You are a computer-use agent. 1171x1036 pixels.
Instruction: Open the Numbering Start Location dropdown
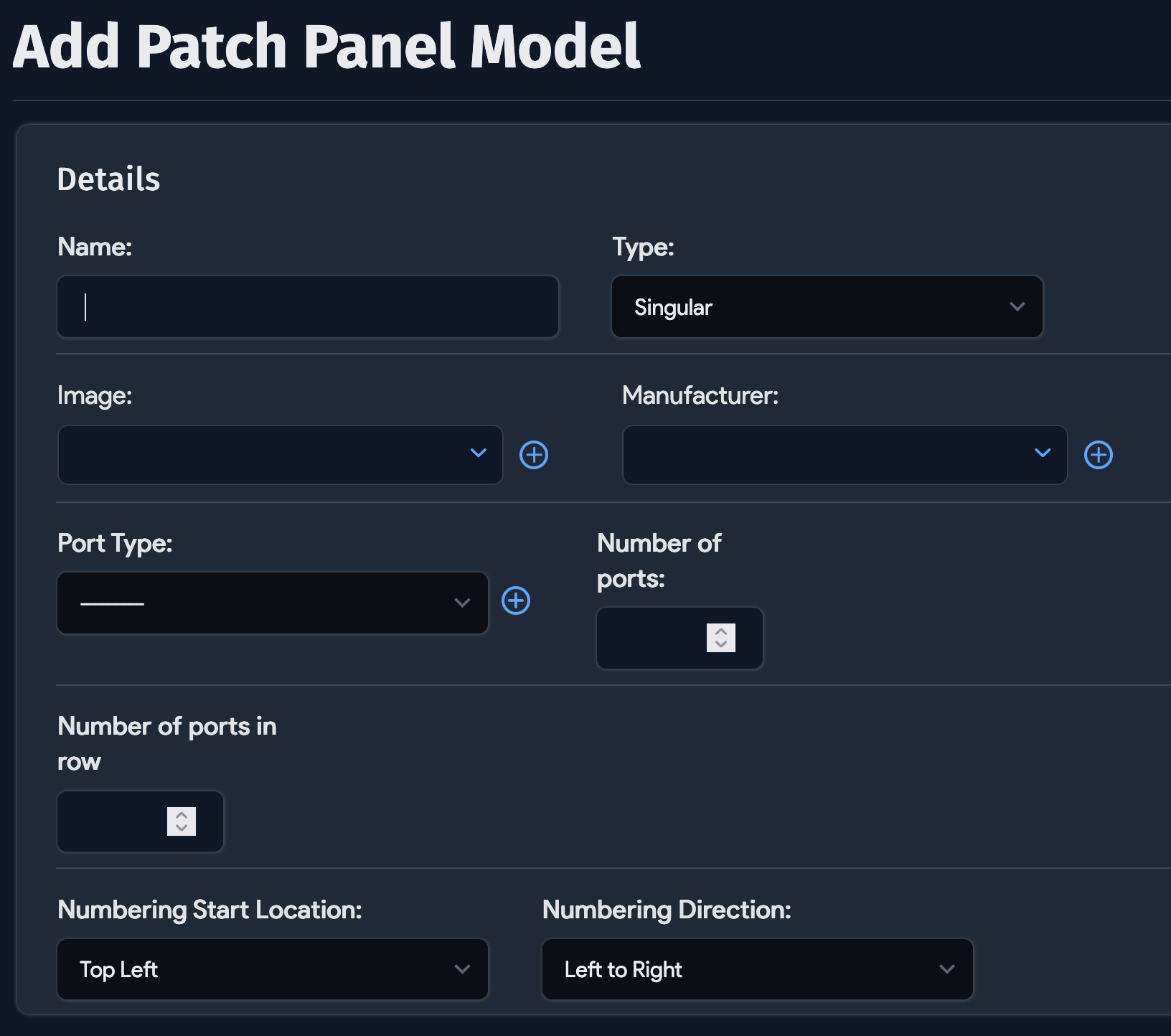273,969
